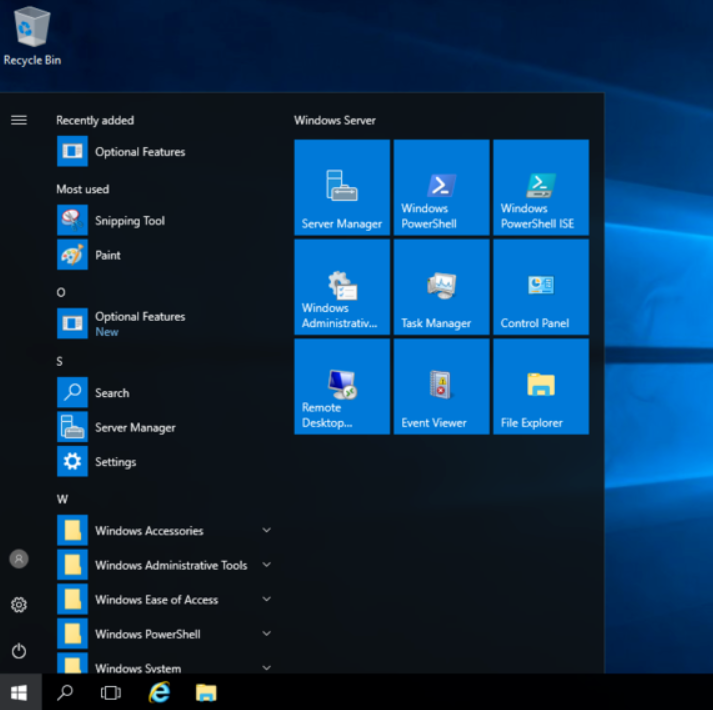Select the Recycle Bin desktop icon
713x710 pixels.
pos(32,36)
